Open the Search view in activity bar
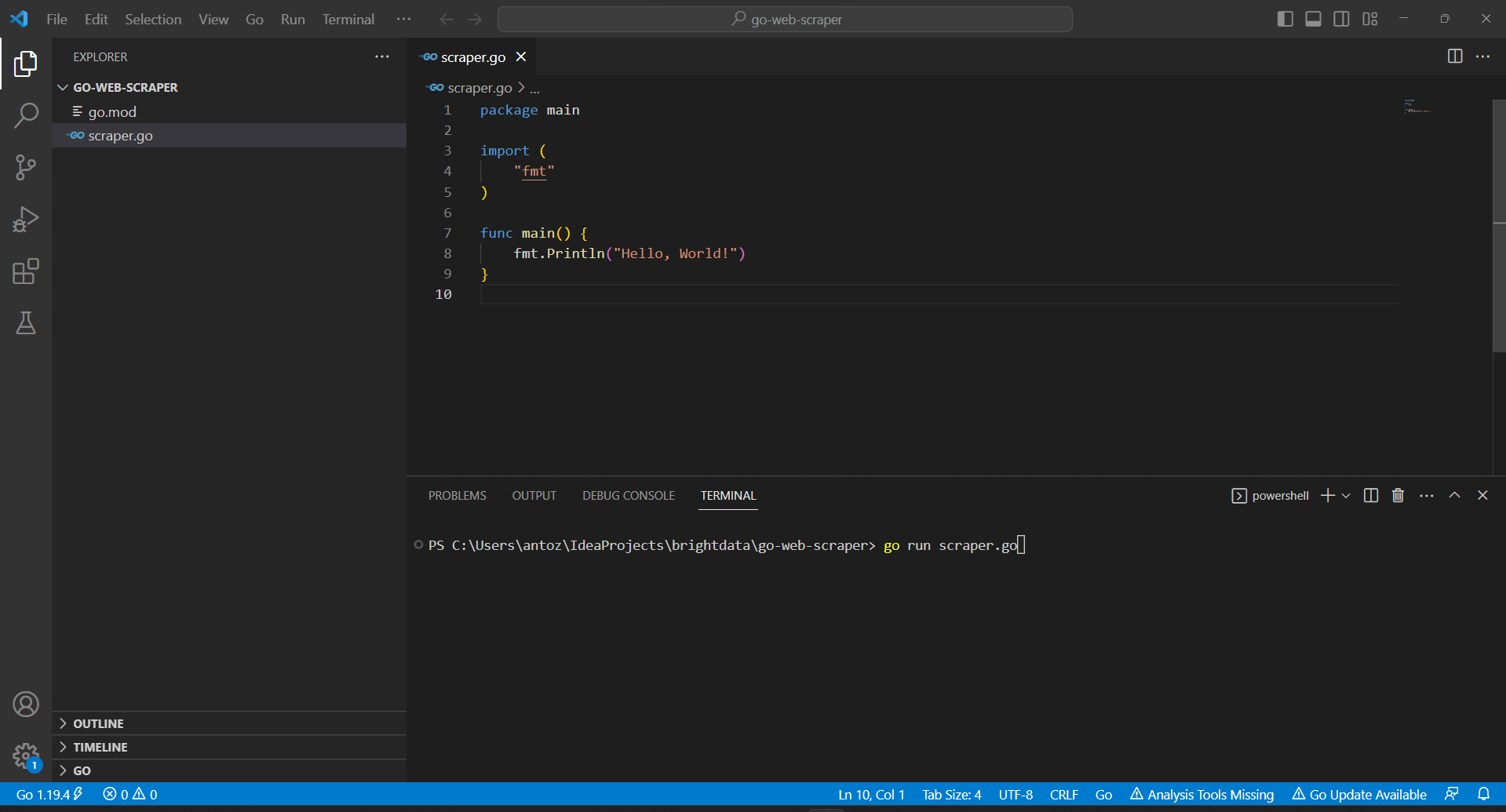The height and width of the screenshot is (812, 1506). 26,115
